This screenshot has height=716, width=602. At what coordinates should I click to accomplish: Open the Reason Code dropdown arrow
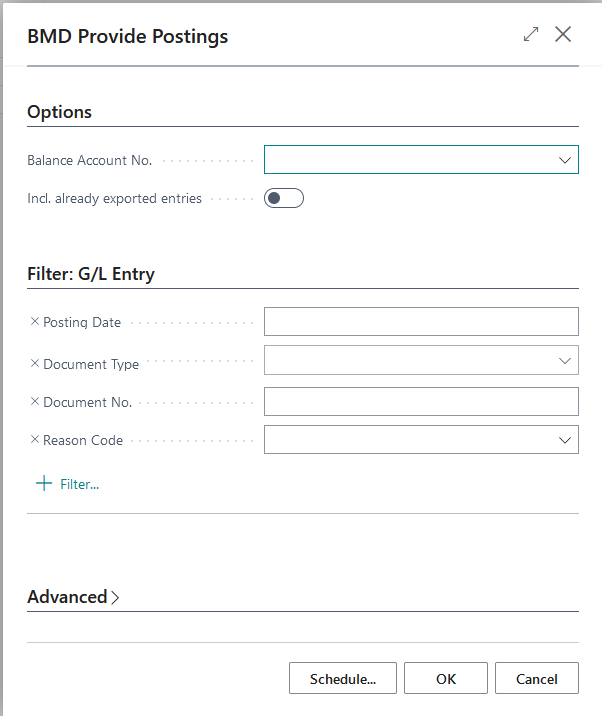565,439
